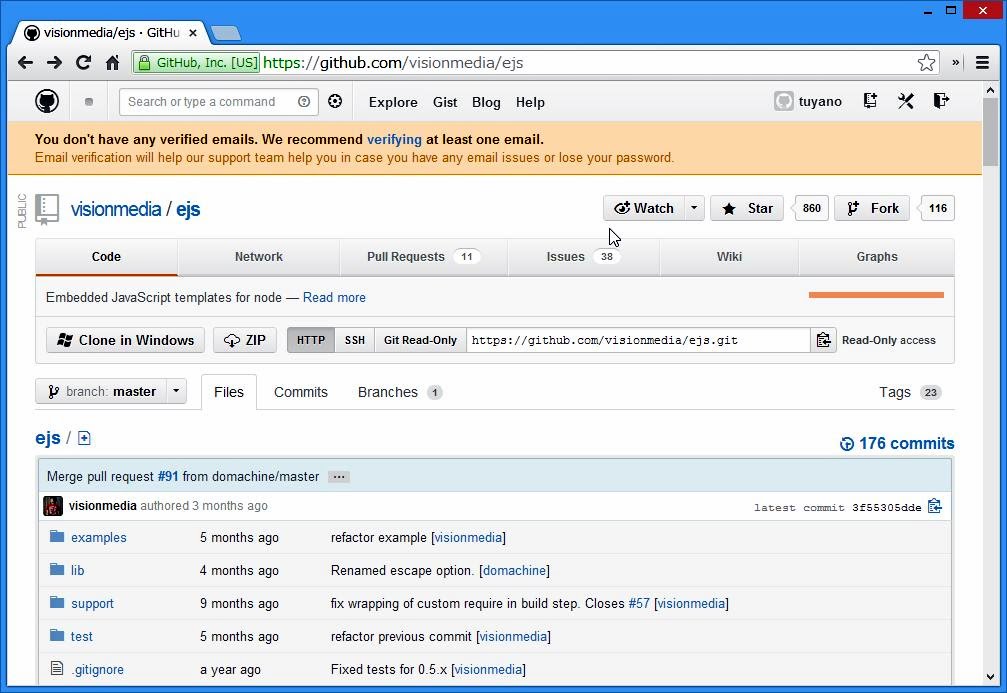Click the GitHub Octocat logo icon
The height and width of the screenshot is (693, 1007).
click(47, 101)
